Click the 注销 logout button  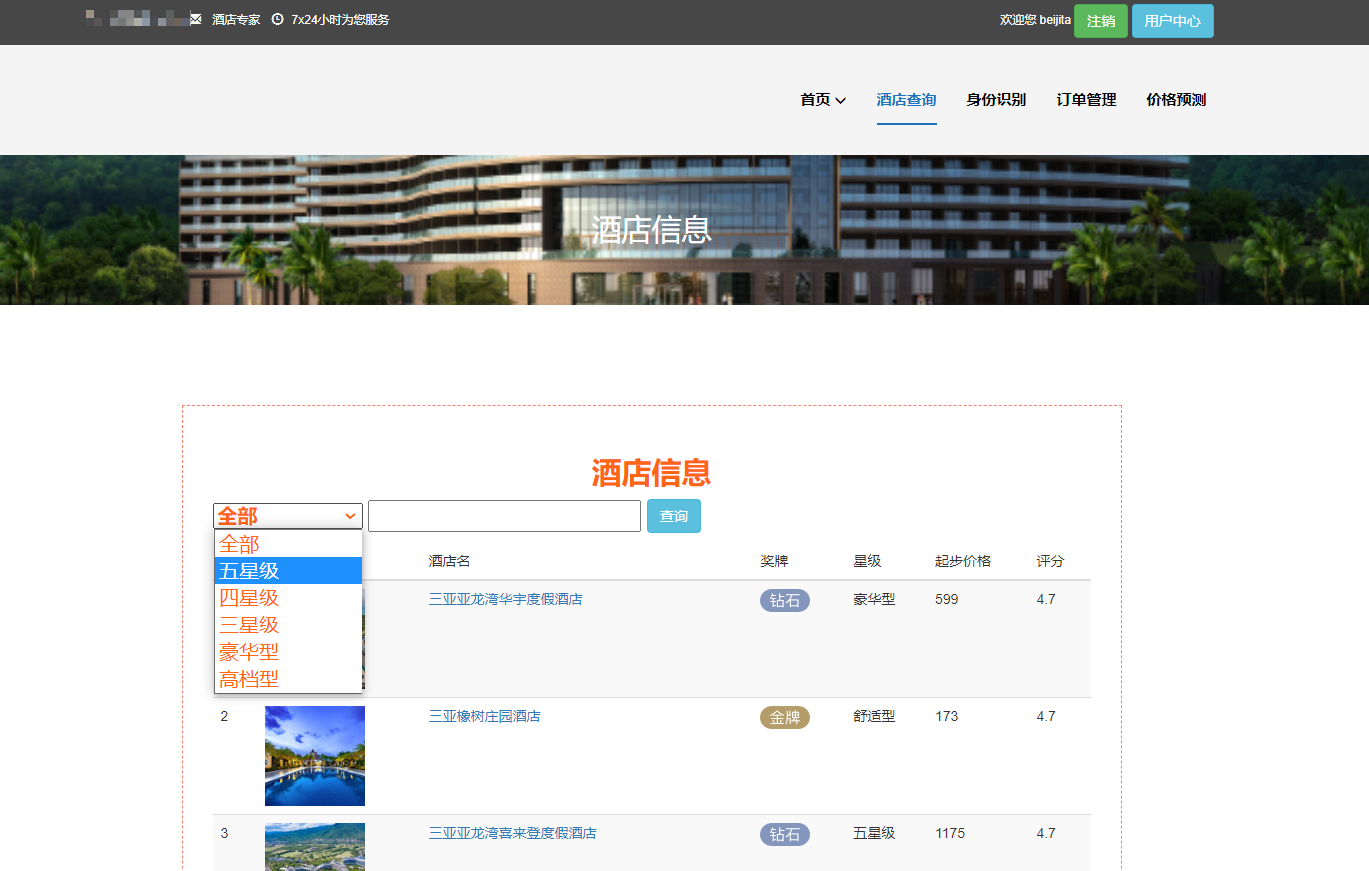(x=1101, y=21)
